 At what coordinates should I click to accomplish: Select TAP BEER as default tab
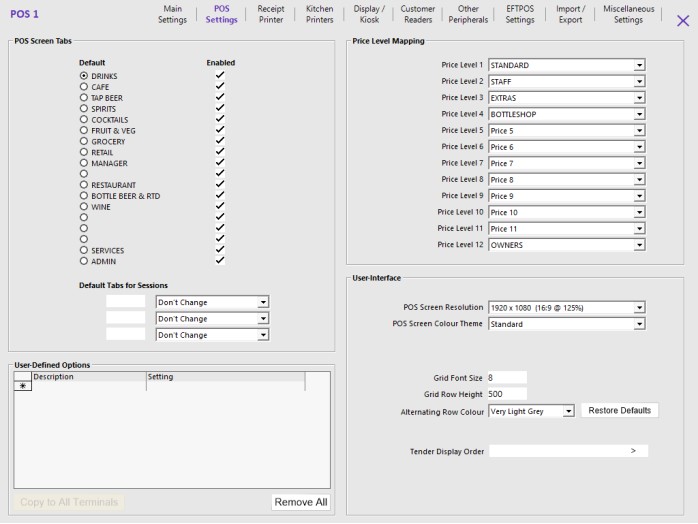(x=84, y=97)
